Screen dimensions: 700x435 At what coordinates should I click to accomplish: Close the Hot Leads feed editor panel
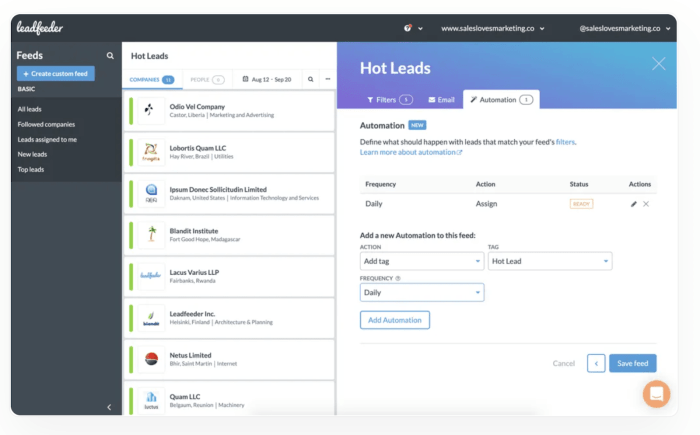pyautogui.click(x=658, y=63)
